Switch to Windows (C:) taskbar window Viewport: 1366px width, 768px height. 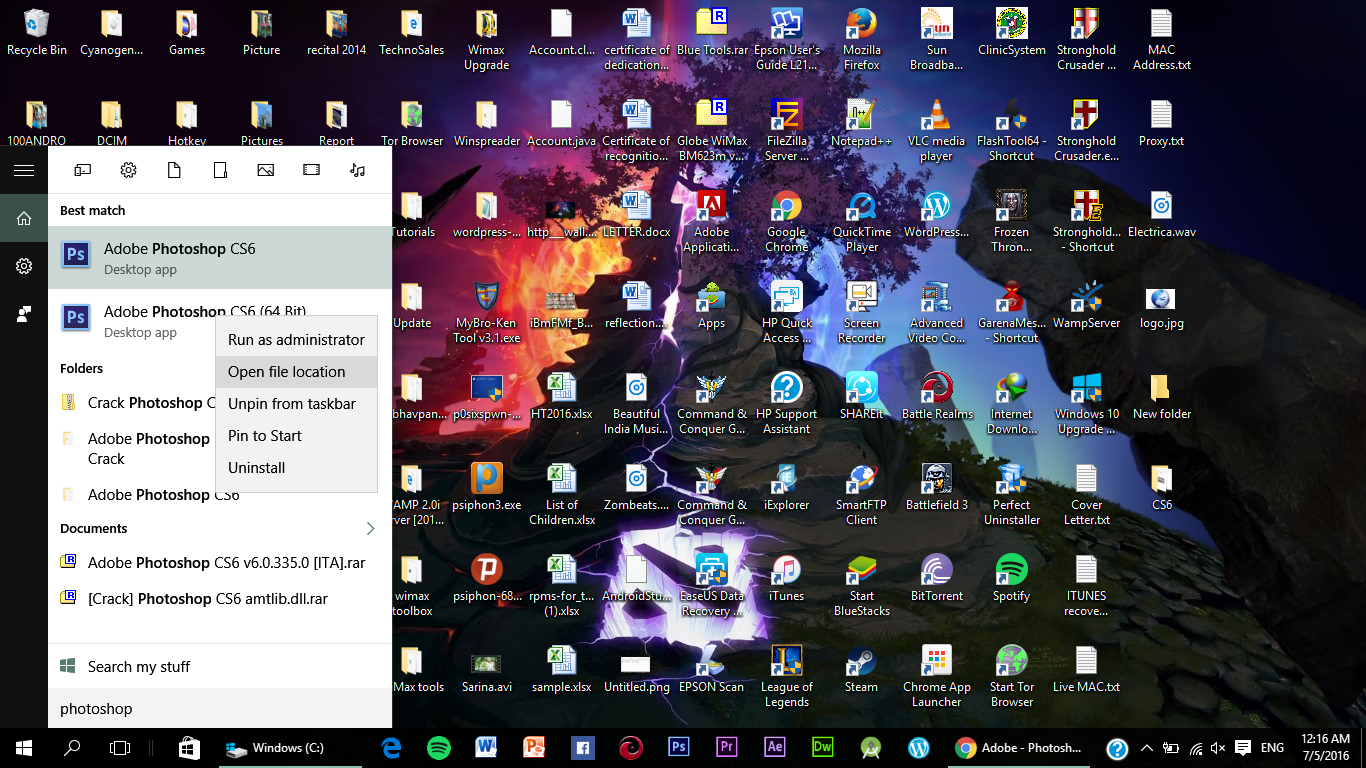coord(288,748)
